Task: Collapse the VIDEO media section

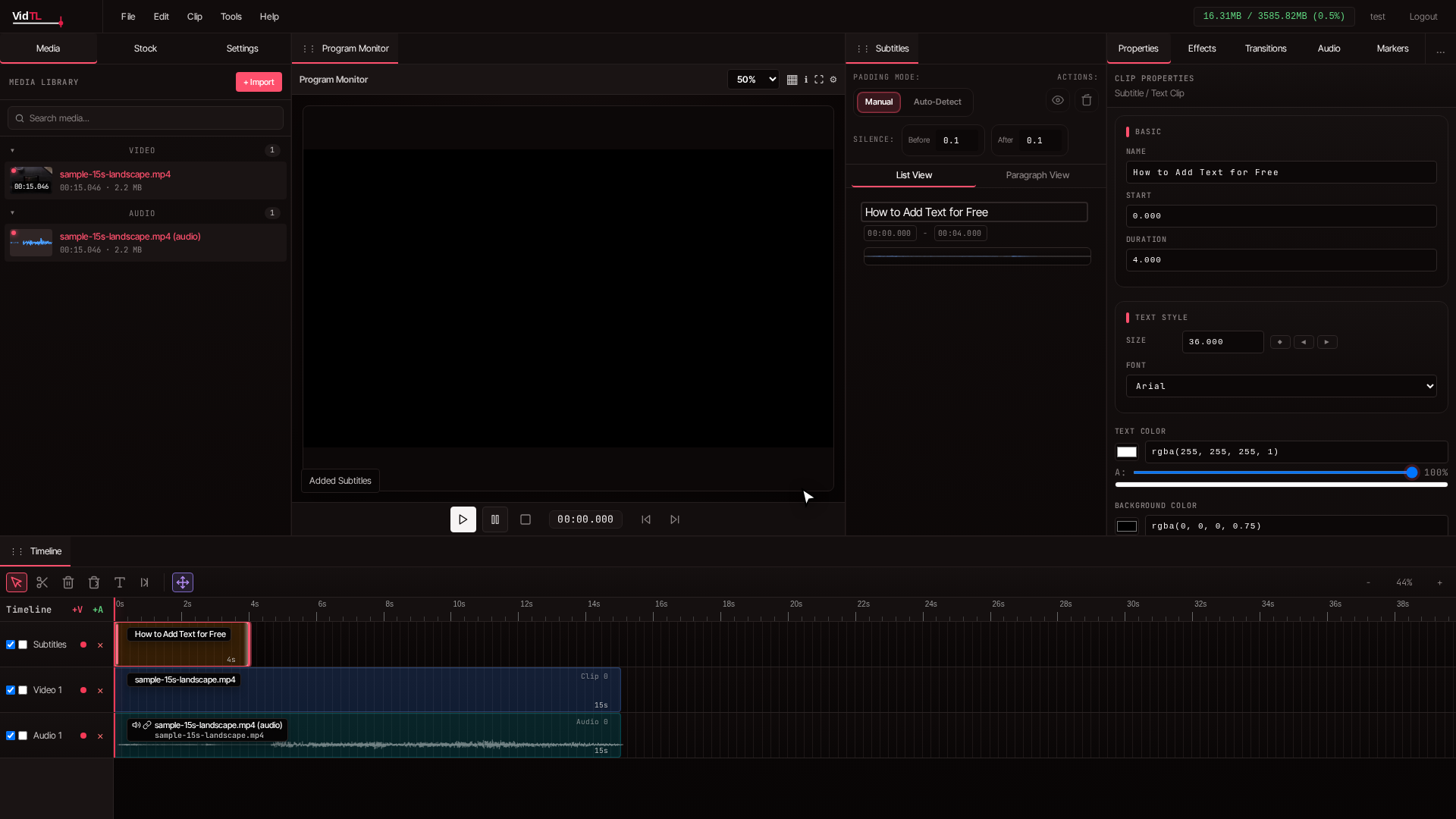Action: point(12,150)
